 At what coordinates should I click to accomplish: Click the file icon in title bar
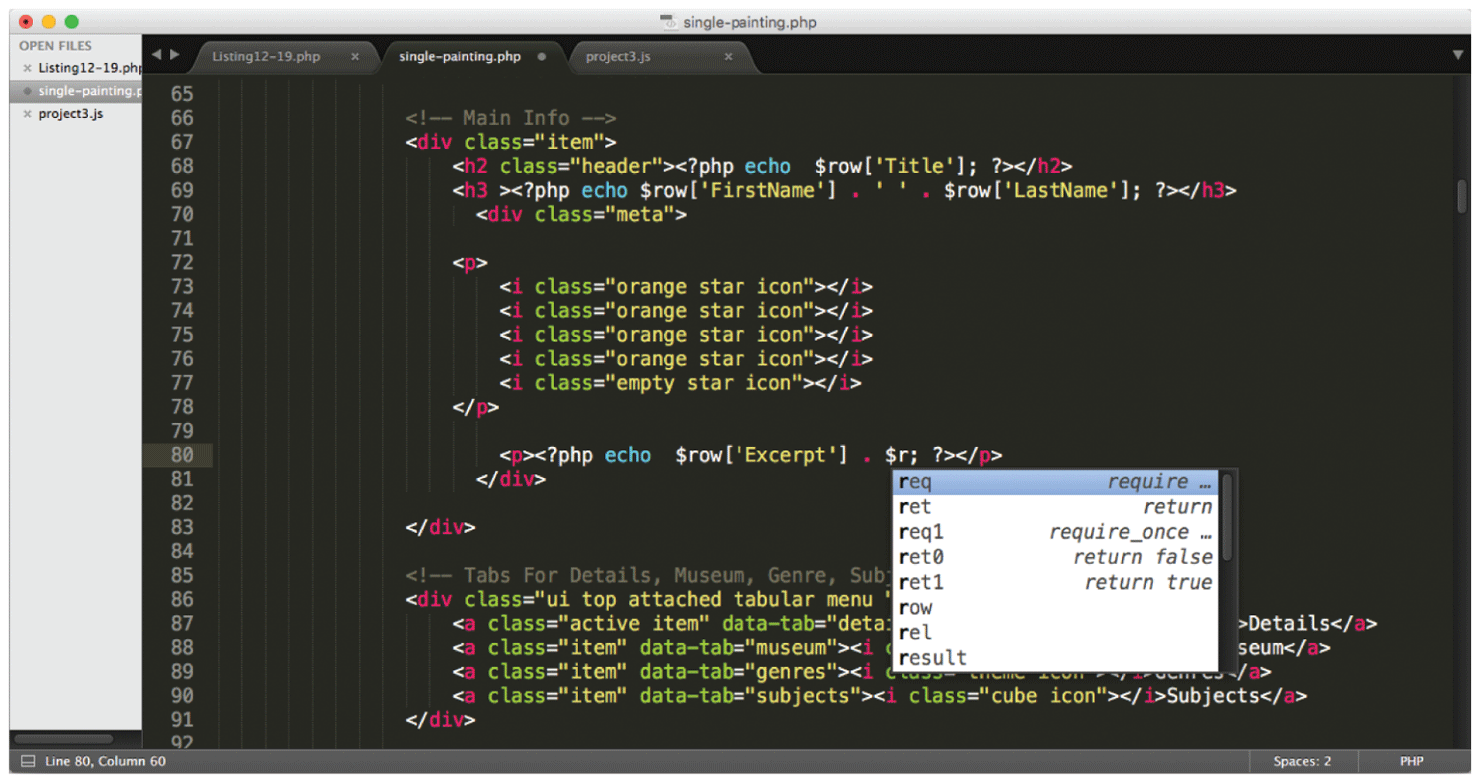coord(669,22)
